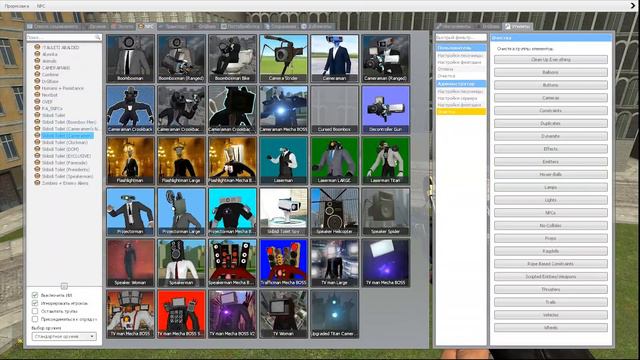Open the NPC menu in top bar

[x=41, y=6]
